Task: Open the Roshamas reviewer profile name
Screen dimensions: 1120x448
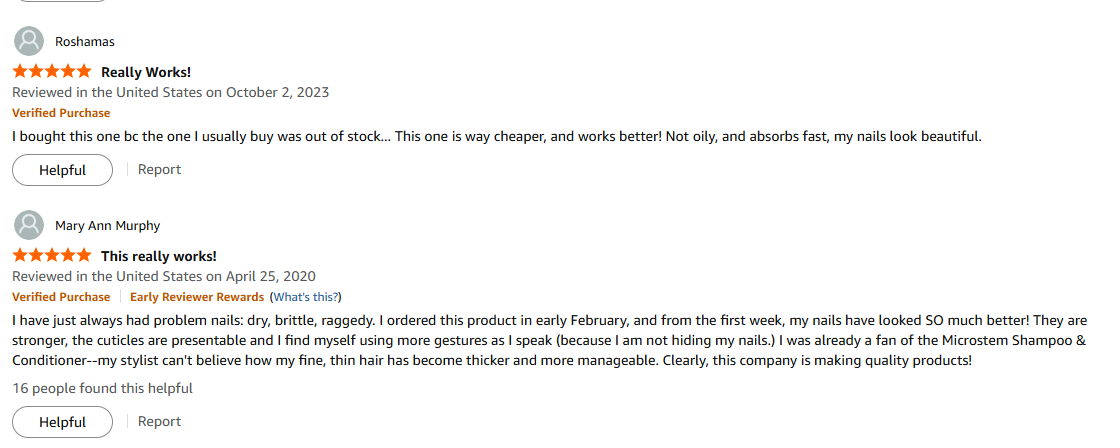Action: (85, 42)
